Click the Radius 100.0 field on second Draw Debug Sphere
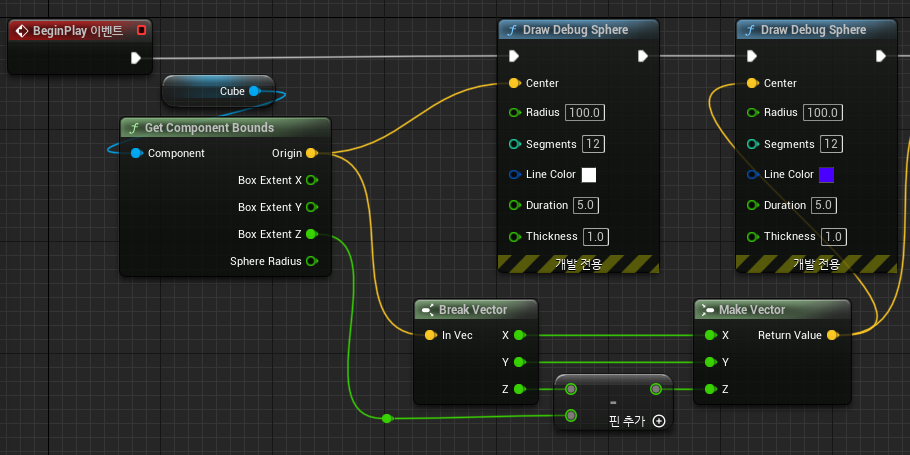The height and width of the screenshot is (455, 910). pos(823,113)
